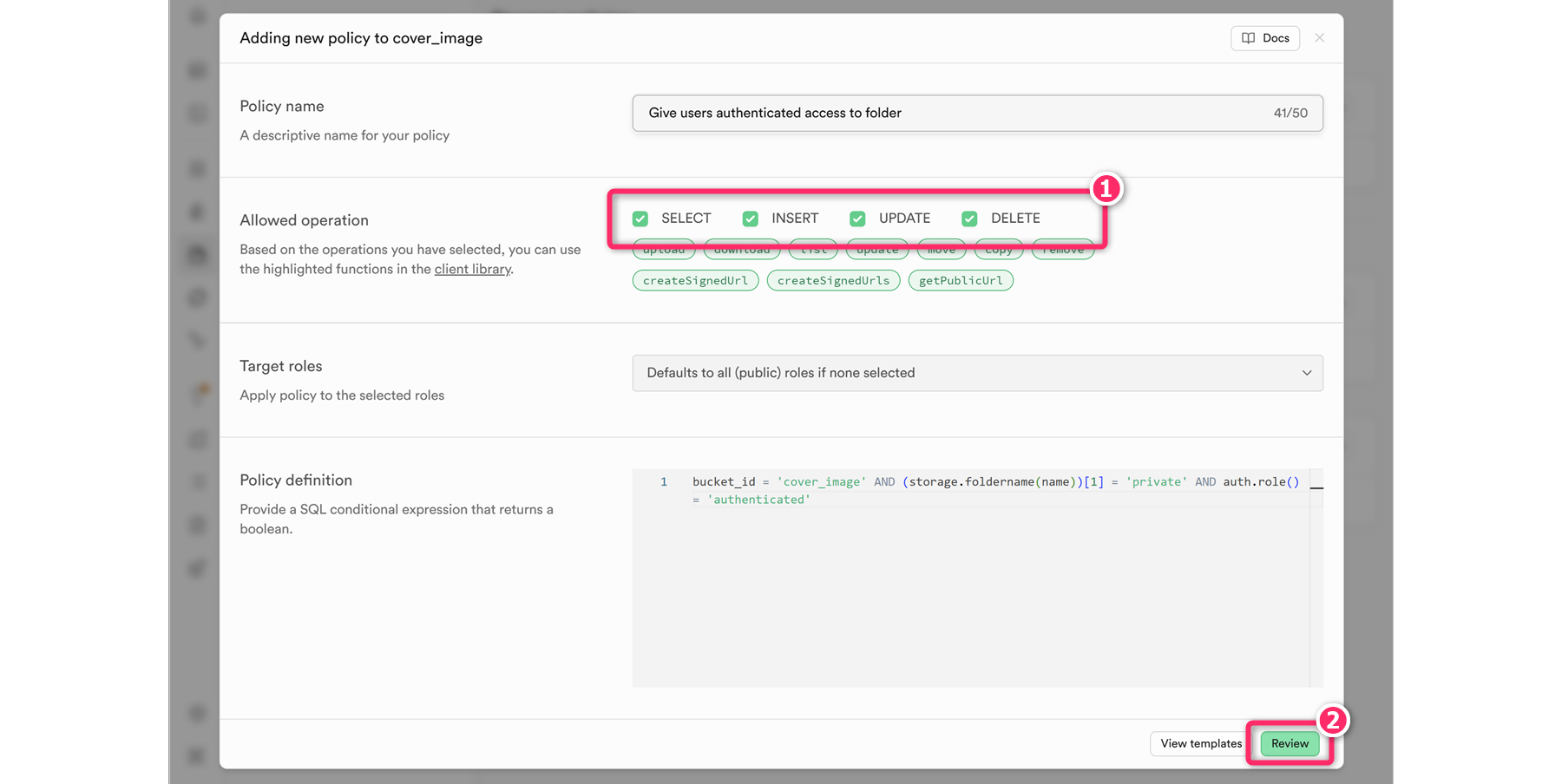Click the getPublicUrl function tag
The height and width of the screenshot is (784, 1562).
coord(960,281)
